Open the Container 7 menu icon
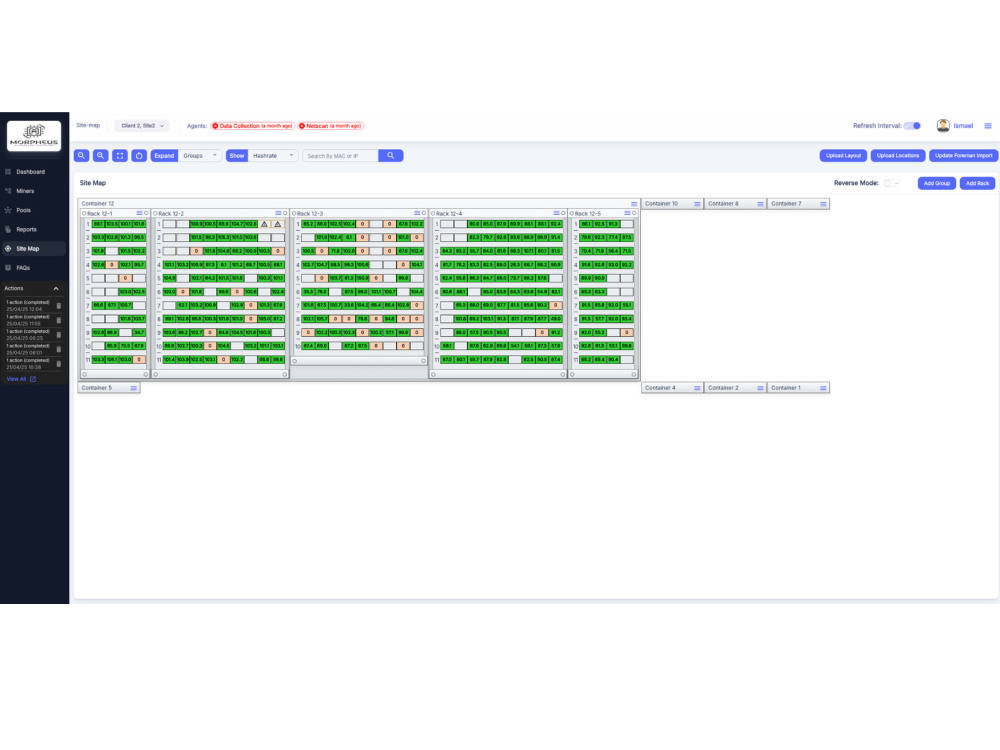The height and width of the screenshot is (750, 1000). 823,204
